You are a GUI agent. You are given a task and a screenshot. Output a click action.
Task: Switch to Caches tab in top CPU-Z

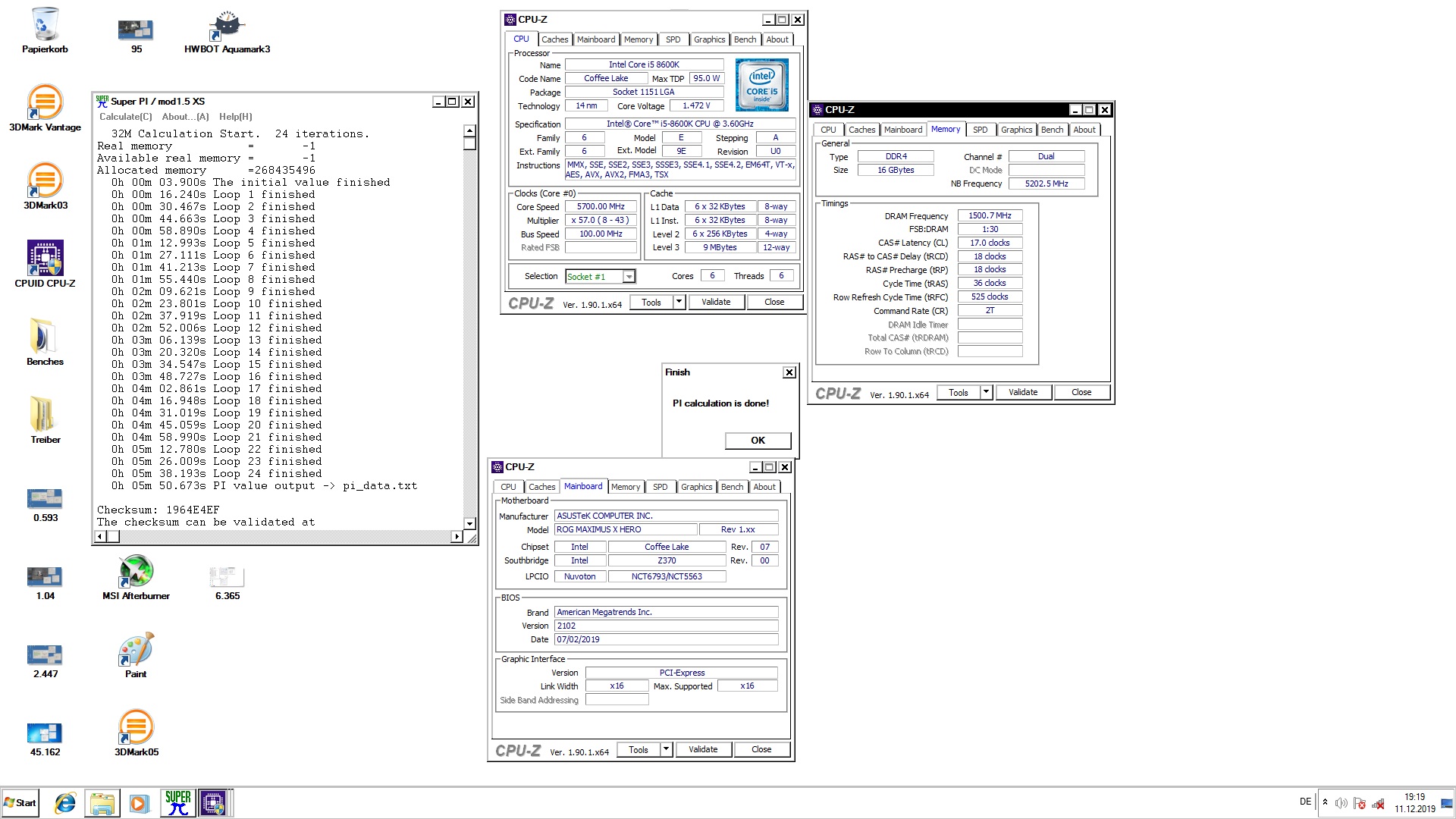click(554, 39)
